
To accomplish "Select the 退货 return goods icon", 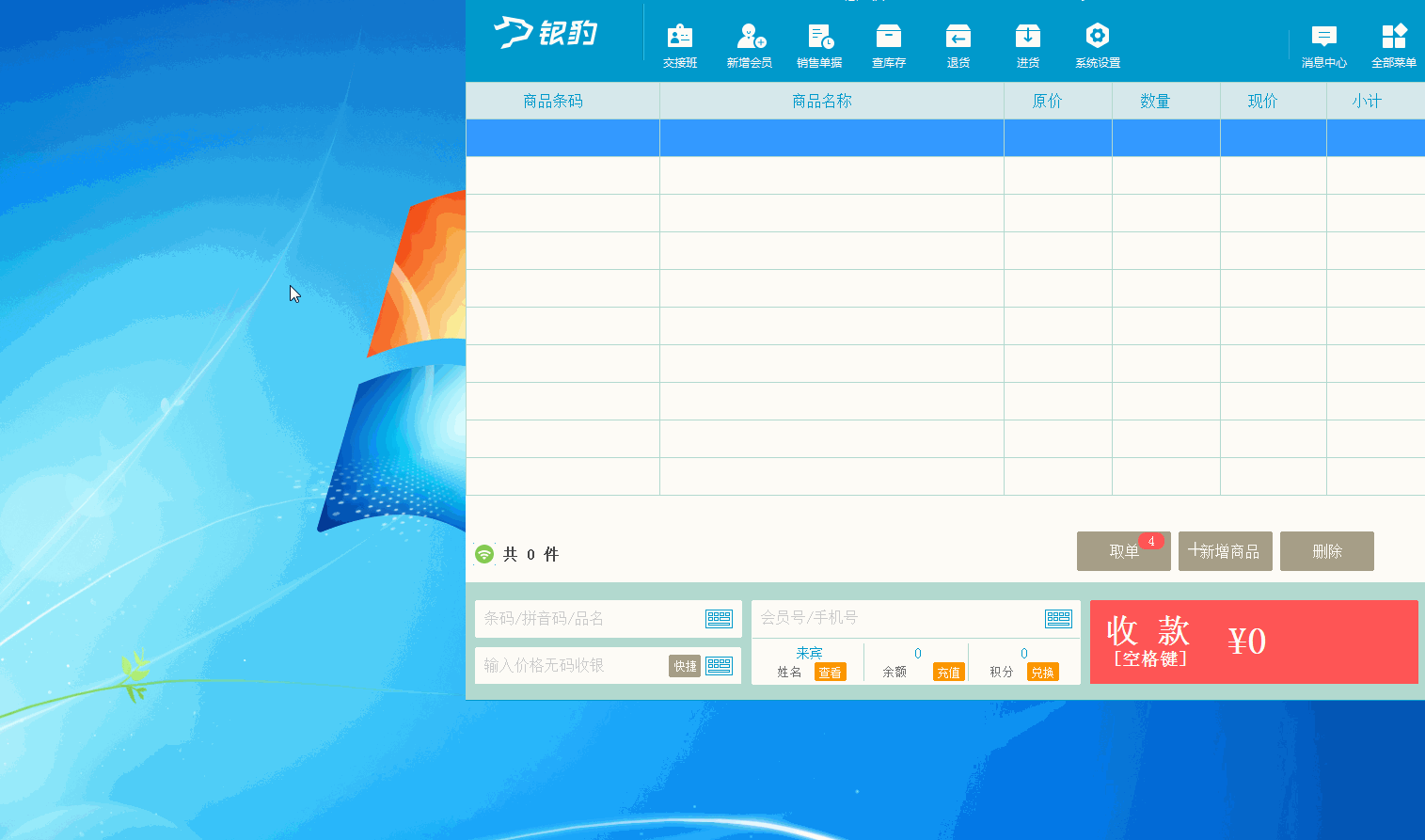I will pyautogui.click(x=958, y=45).
